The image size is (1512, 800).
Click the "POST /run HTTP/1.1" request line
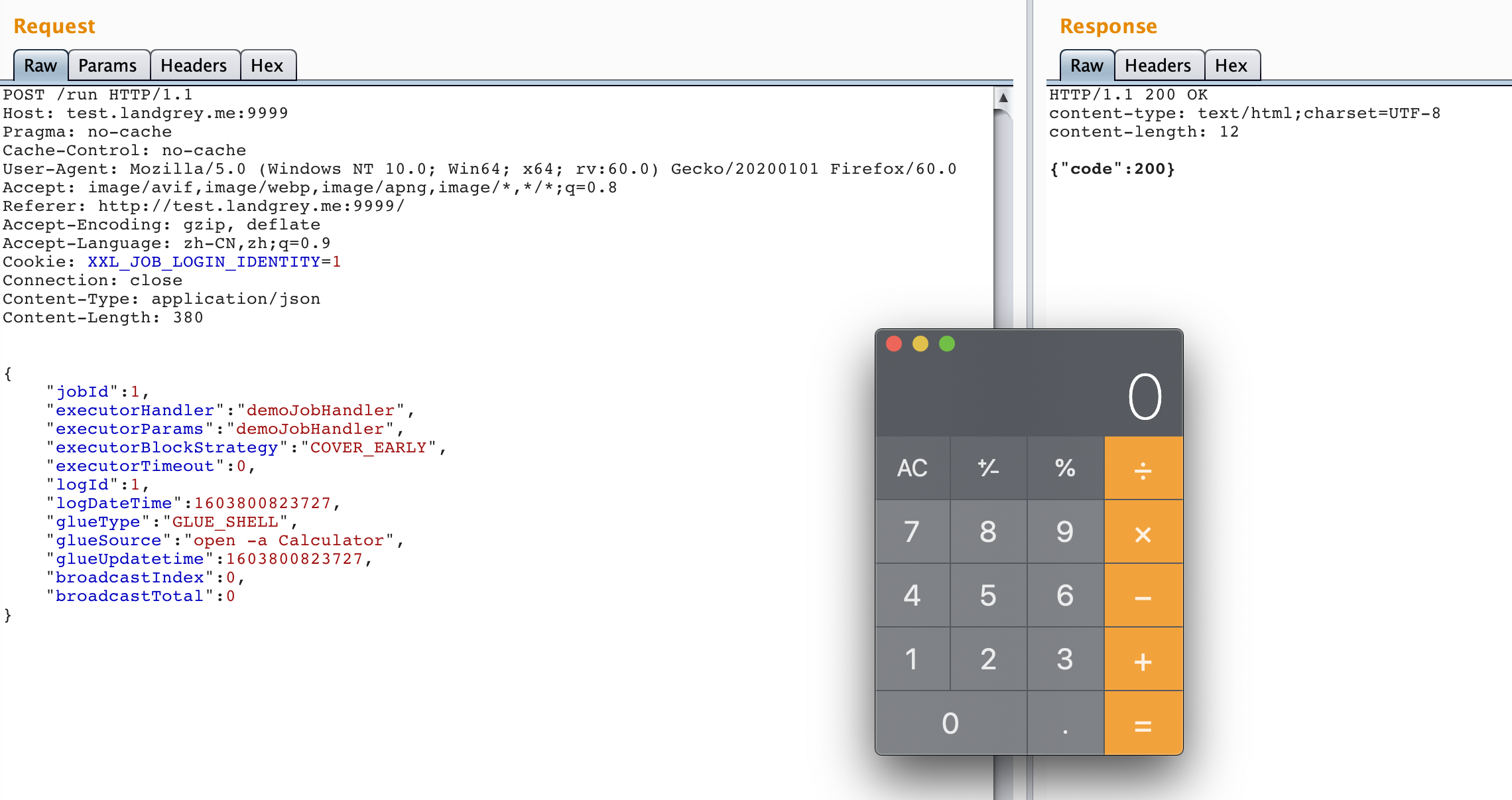pyautogui.click(x=97, y=95)
